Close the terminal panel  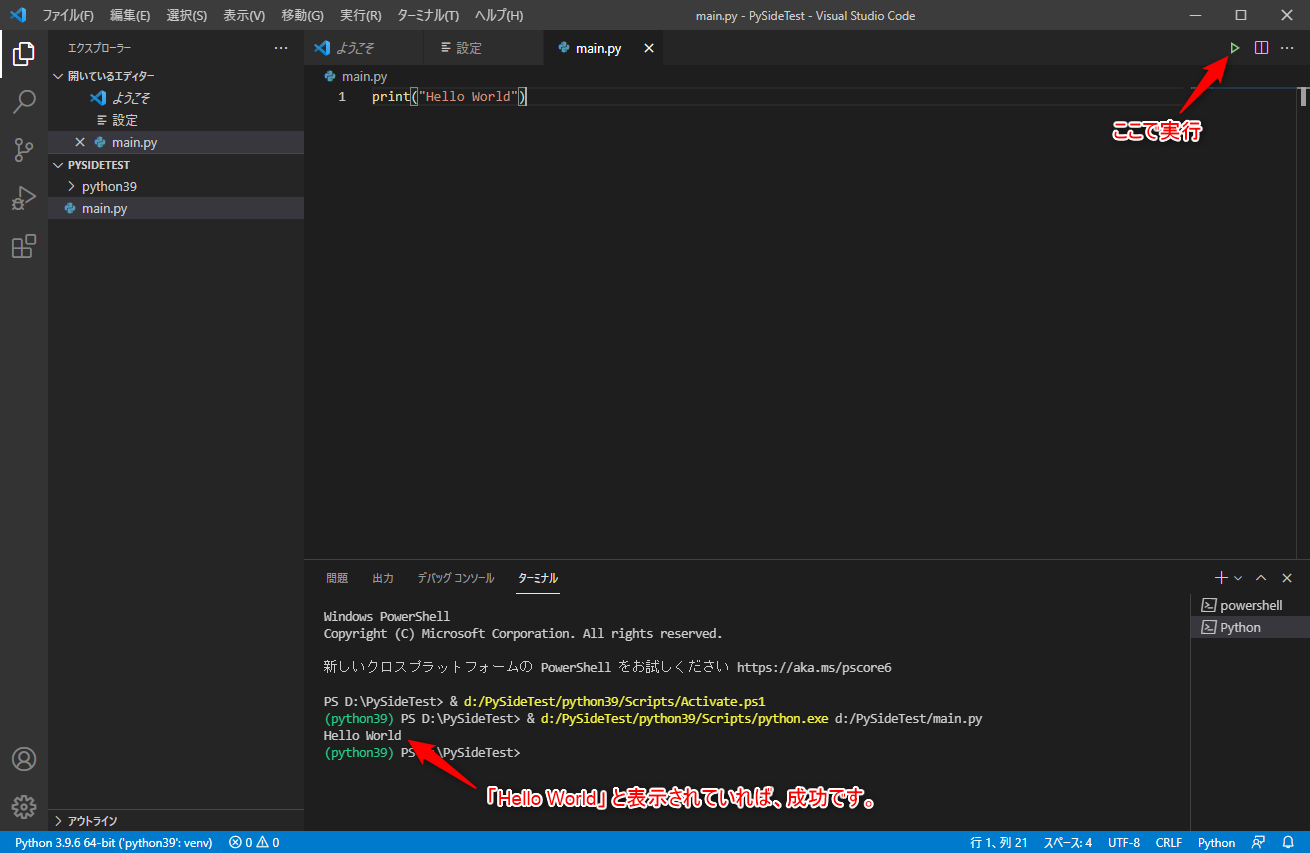pyautogui.click(x=1287, y=578)
